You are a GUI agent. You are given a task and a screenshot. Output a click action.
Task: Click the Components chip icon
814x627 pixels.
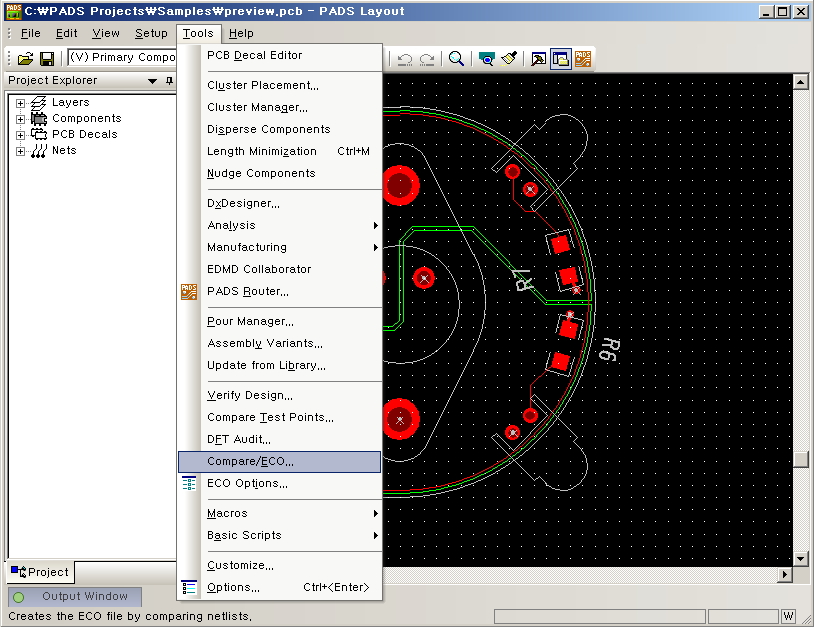point(38,119)
